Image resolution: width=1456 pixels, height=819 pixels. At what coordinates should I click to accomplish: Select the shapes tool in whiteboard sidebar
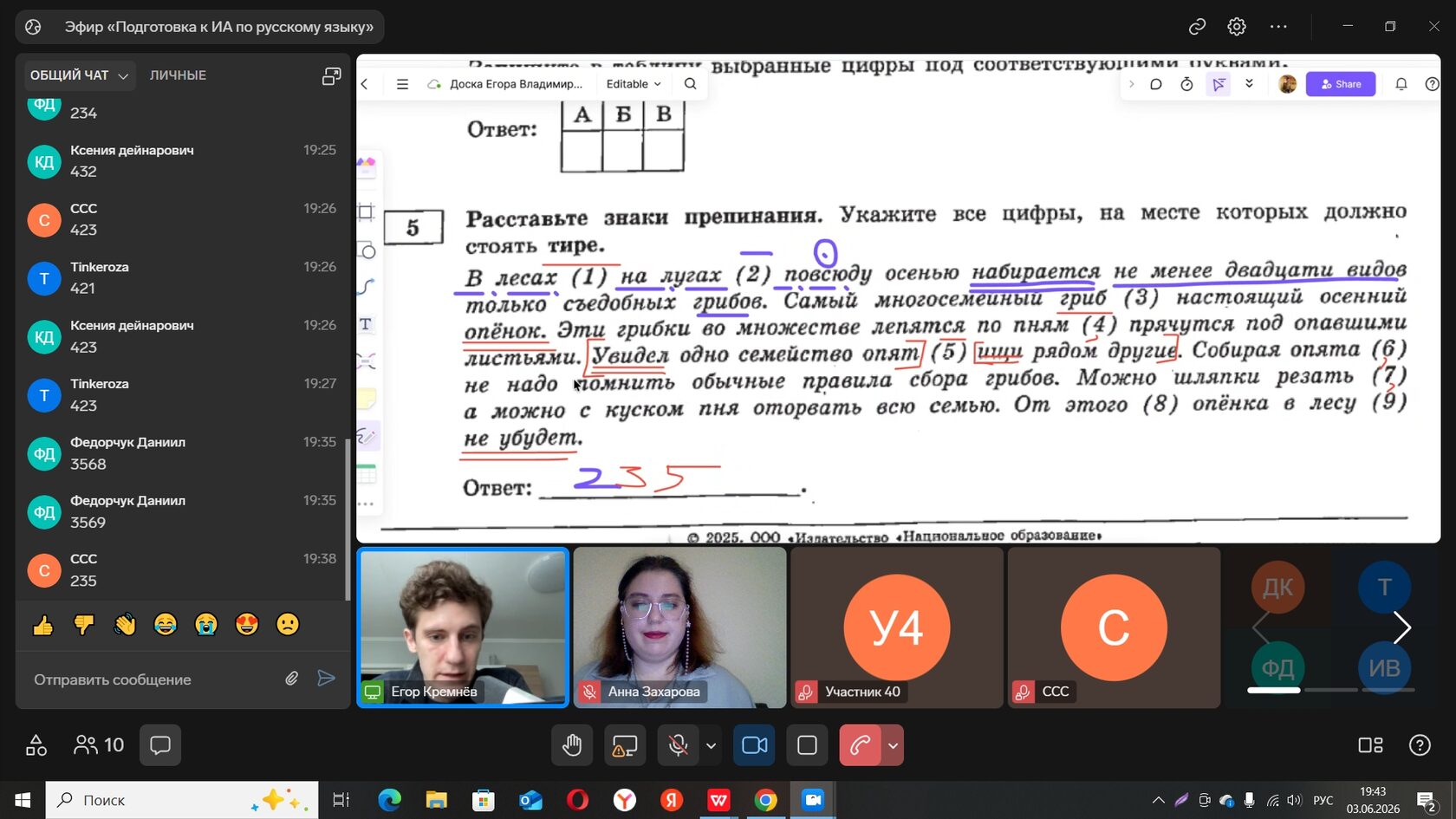pos(367,250)
